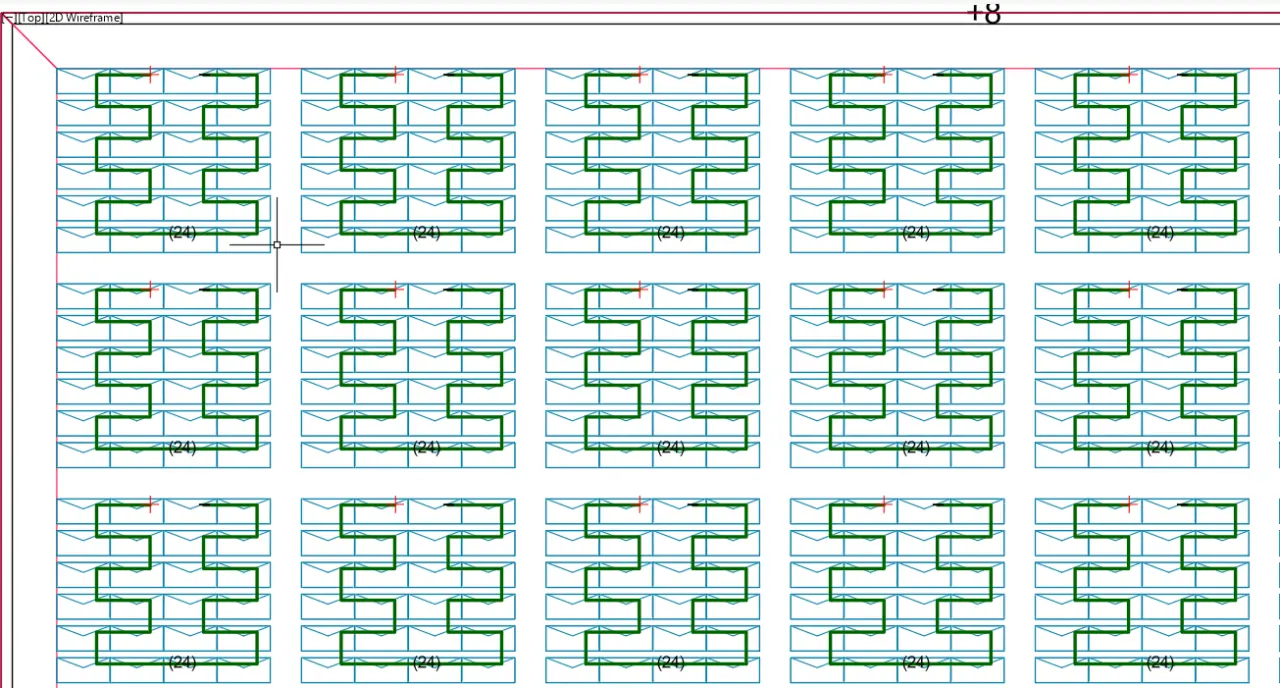Select the (24) label in the bottom-left panel block
Image resolution: width=1280 pixels, height=688 pixels.
(x=182, y=662)
